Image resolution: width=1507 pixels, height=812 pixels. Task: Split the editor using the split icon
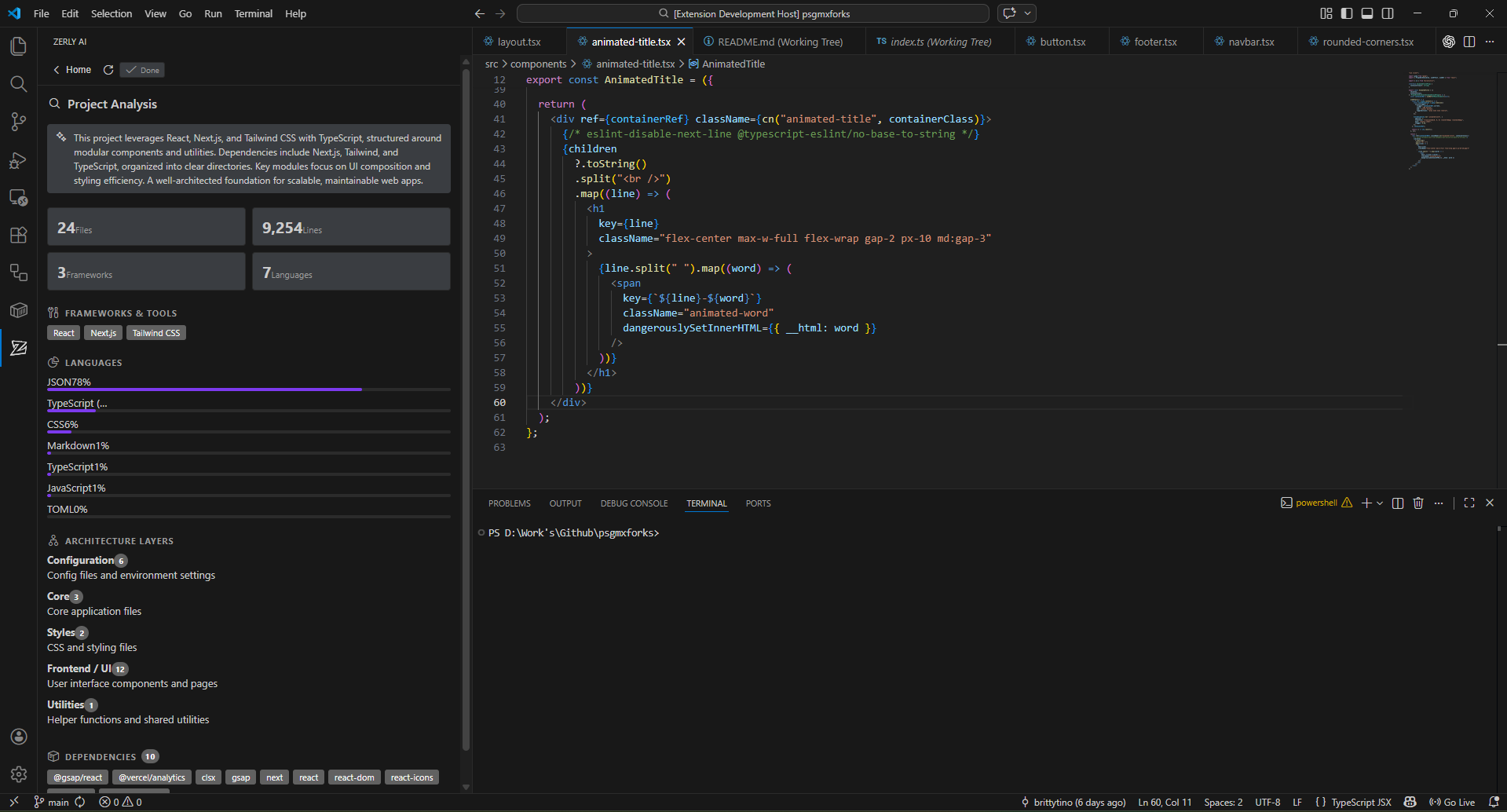click(1469, 42)
